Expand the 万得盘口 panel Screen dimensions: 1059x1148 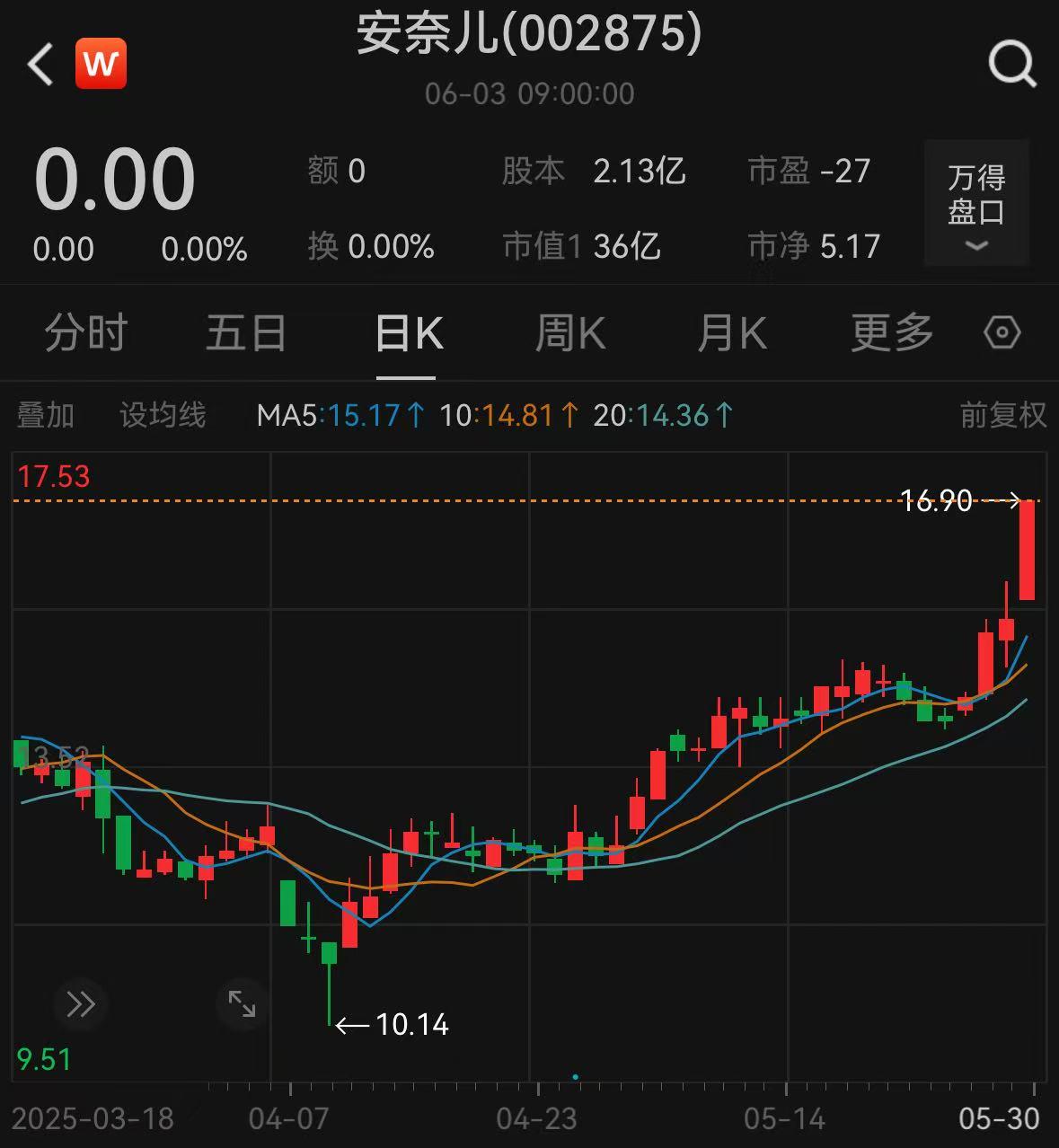pos(975,204)
